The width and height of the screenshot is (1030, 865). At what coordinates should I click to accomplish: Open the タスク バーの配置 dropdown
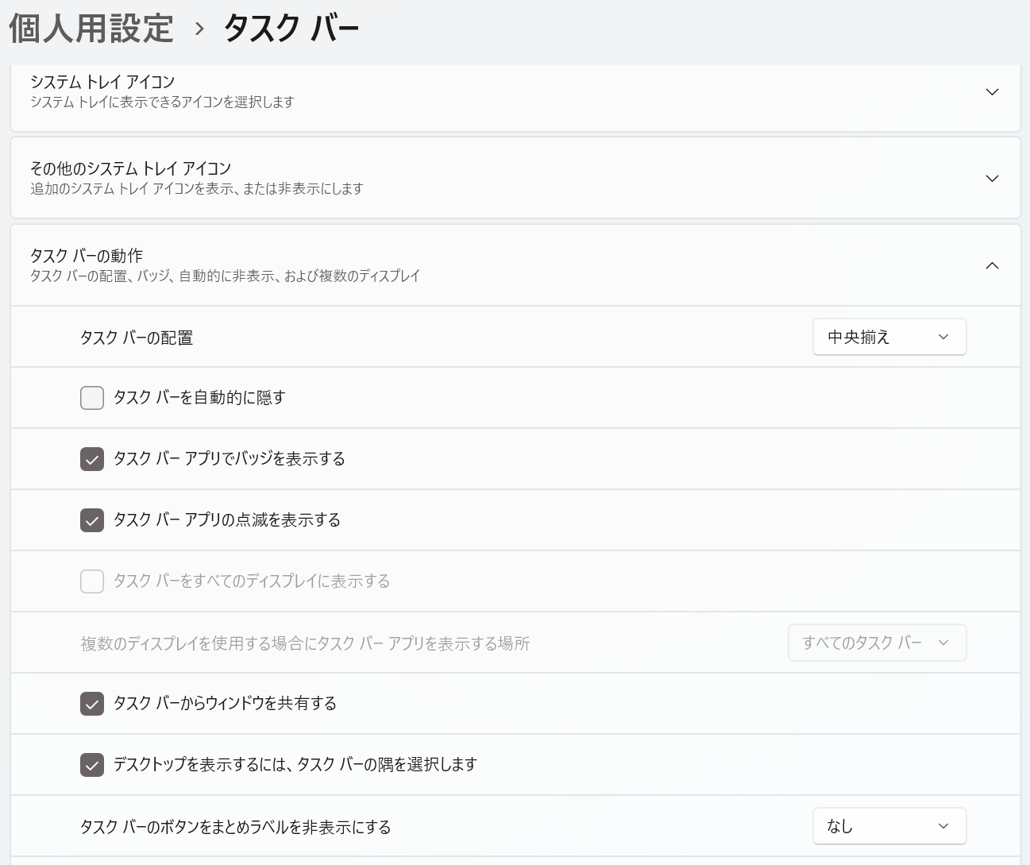tap(889, 337)
